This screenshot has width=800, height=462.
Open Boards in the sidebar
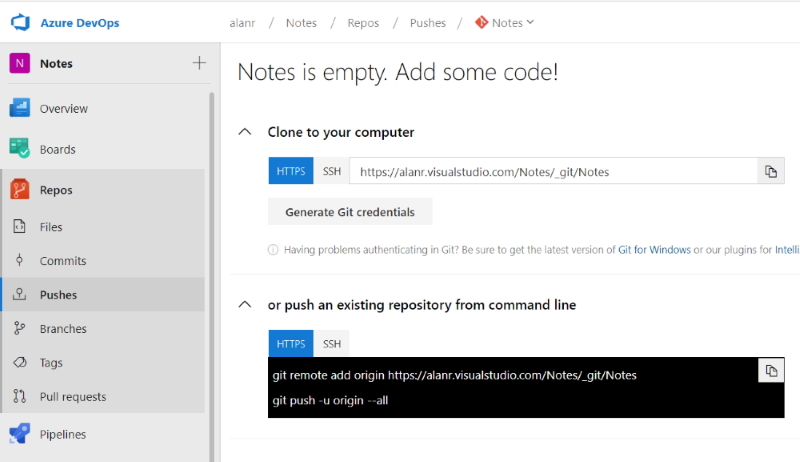tap(57, 149)
